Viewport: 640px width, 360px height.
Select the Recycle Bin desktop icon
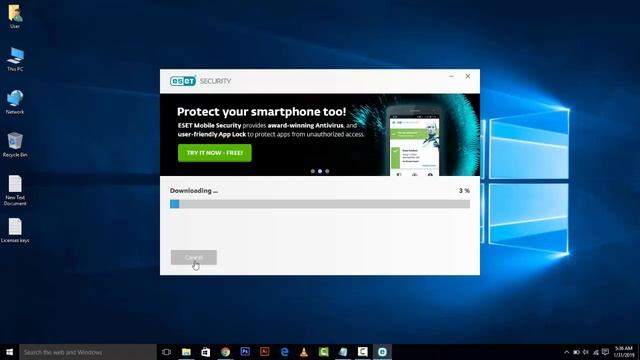[15, 145]
